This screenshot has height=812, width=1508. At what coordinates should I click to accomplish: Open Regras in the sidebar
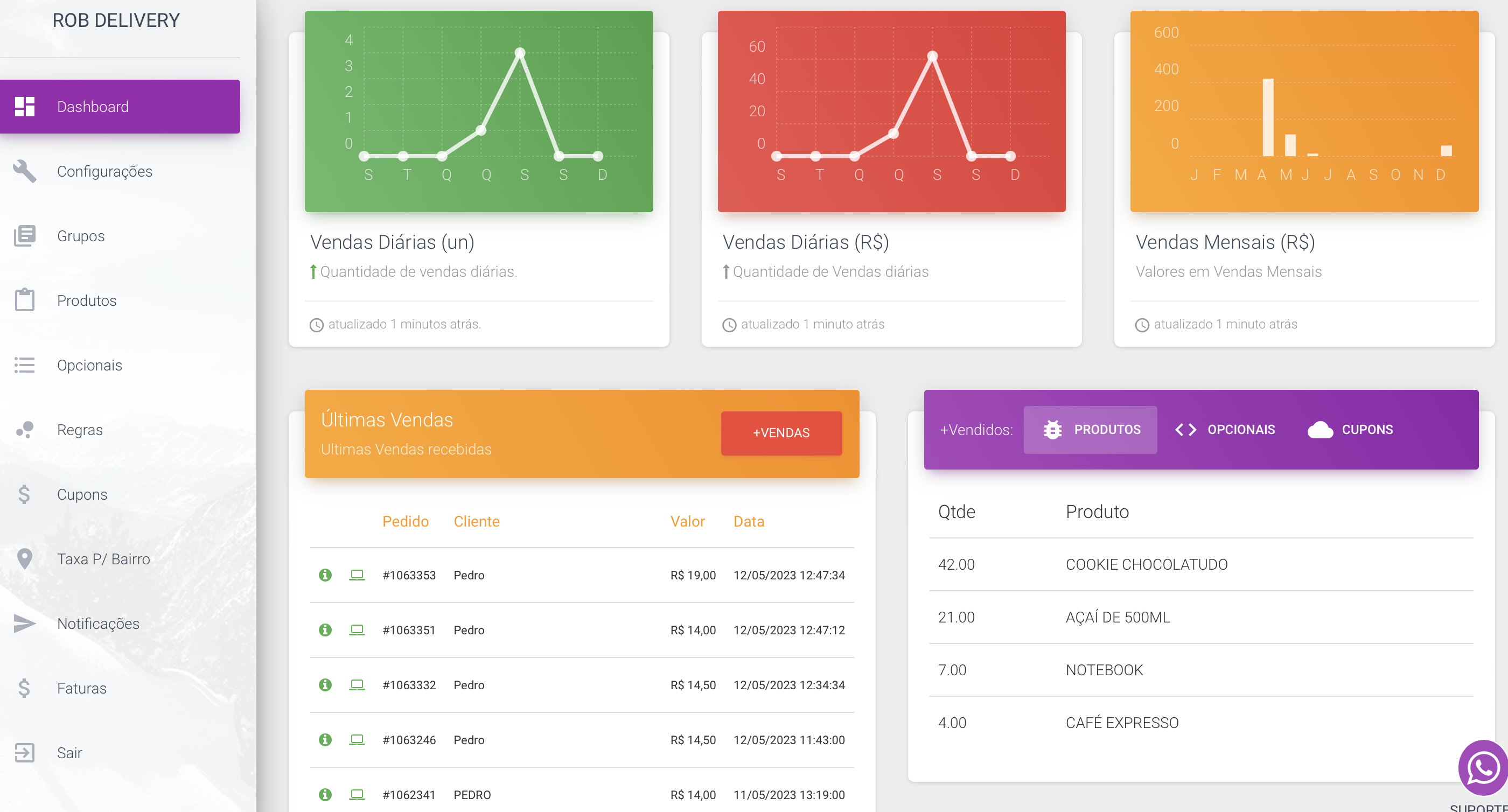80,430
